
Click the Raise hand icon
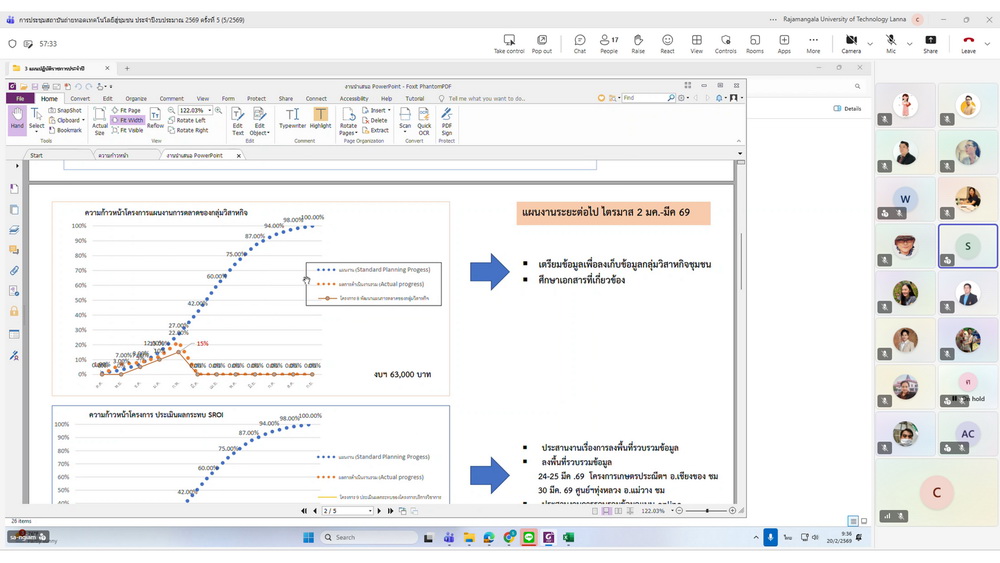pyautogui.click(x=638, y=44)
